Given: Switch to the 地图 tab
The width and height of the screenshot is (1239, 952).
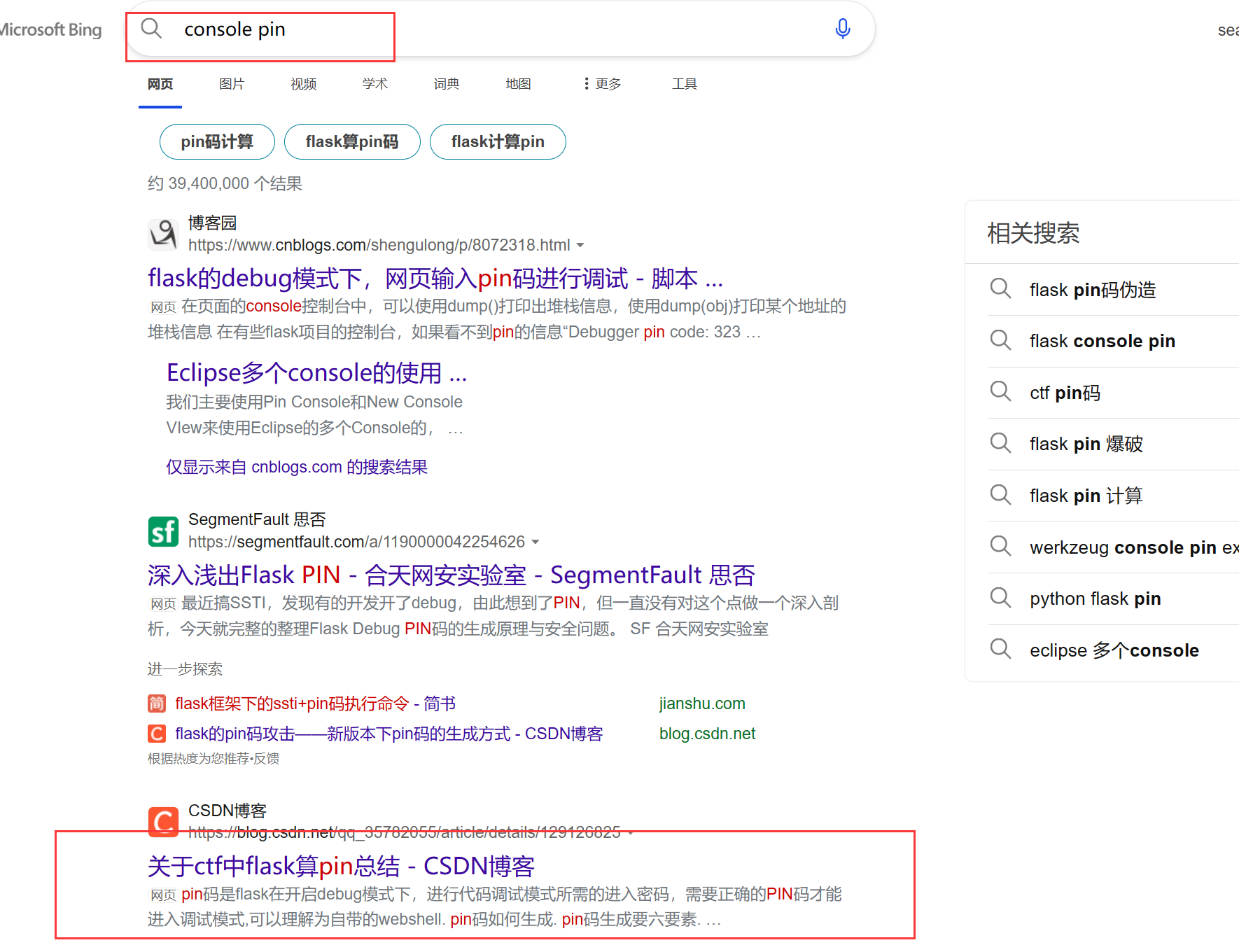Looking at the screenshot, I should [x=519, y=84].
